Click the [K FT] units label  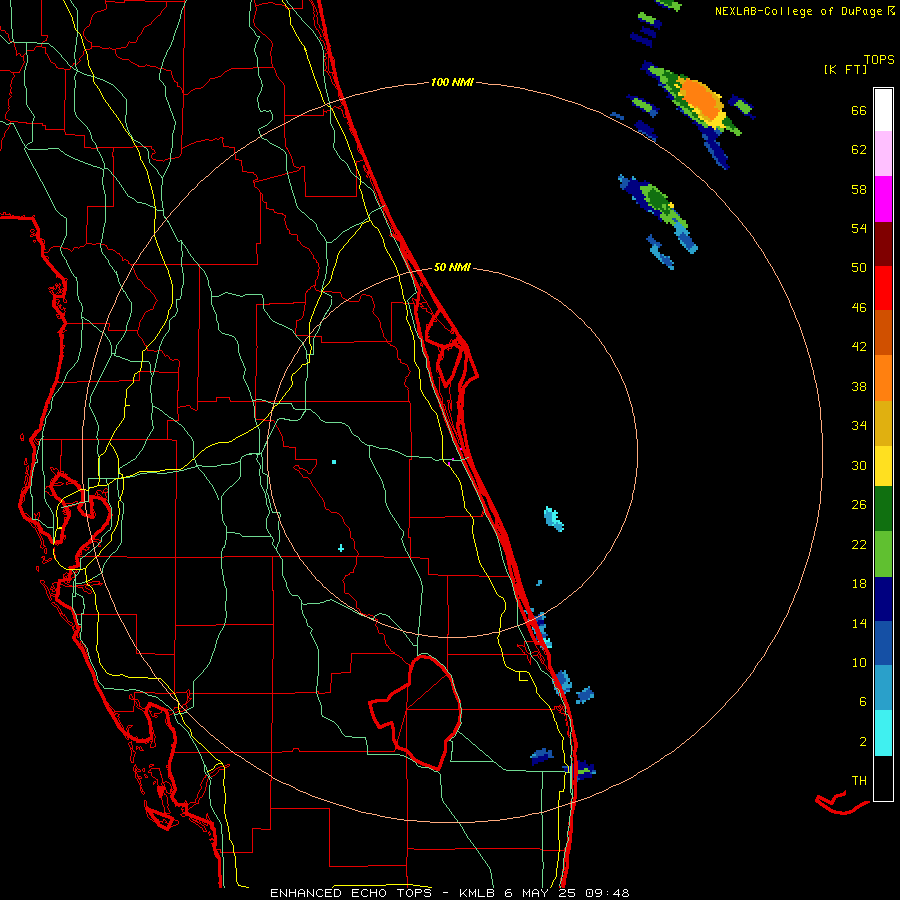coord(845,70)
